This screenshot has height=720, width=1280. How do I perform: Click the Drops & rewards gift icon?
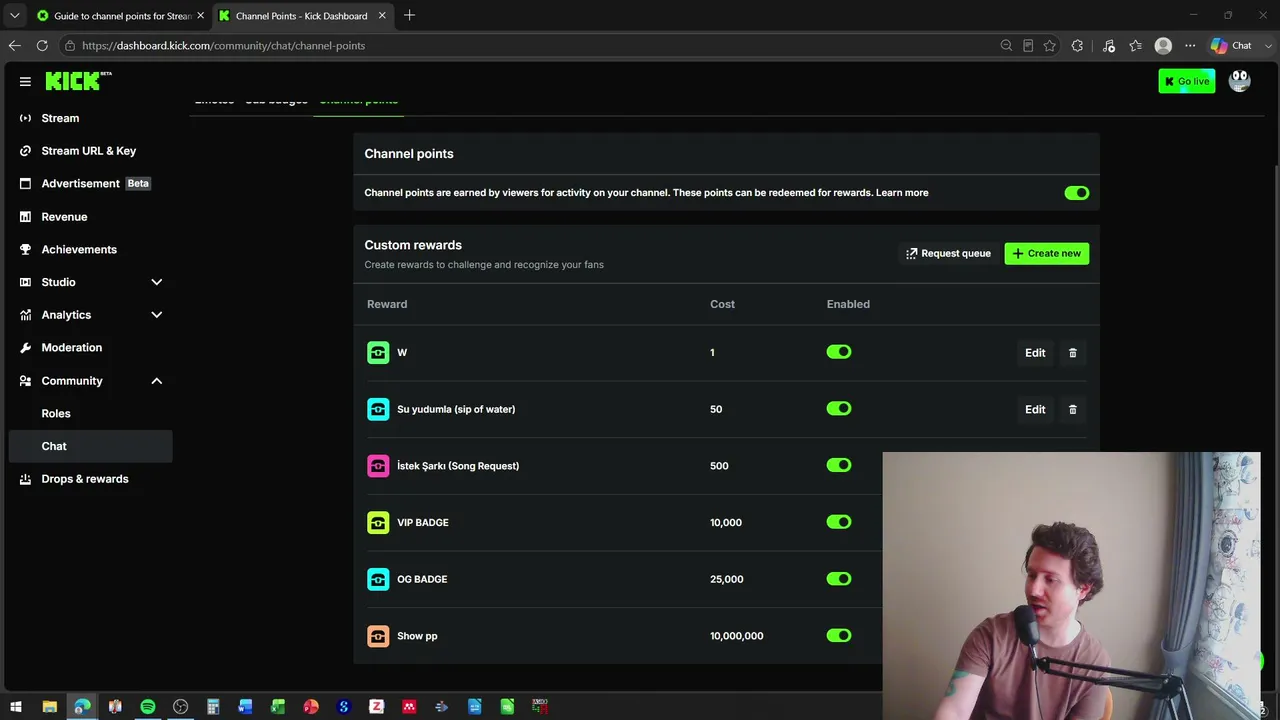tap(25, 479)
